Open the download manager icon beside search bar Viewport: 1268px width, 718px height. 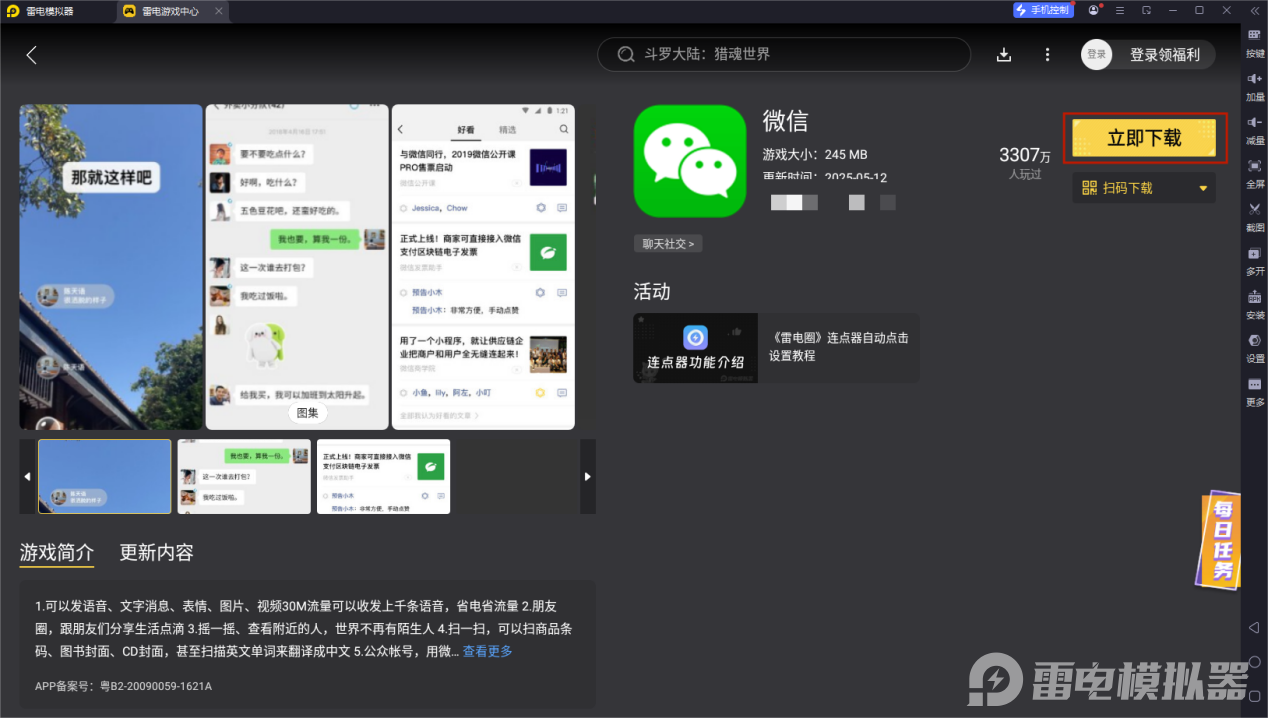tap(1004, 54)
